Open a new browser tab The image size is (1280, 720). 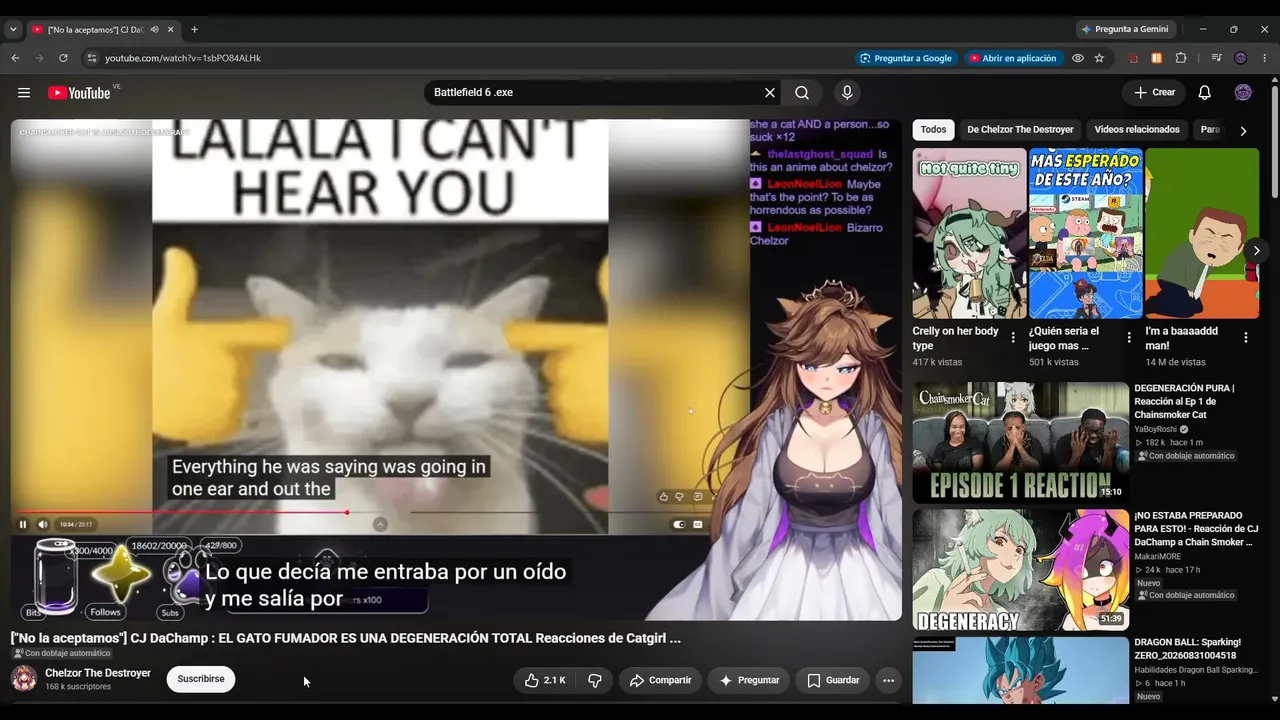click(194, 30)
